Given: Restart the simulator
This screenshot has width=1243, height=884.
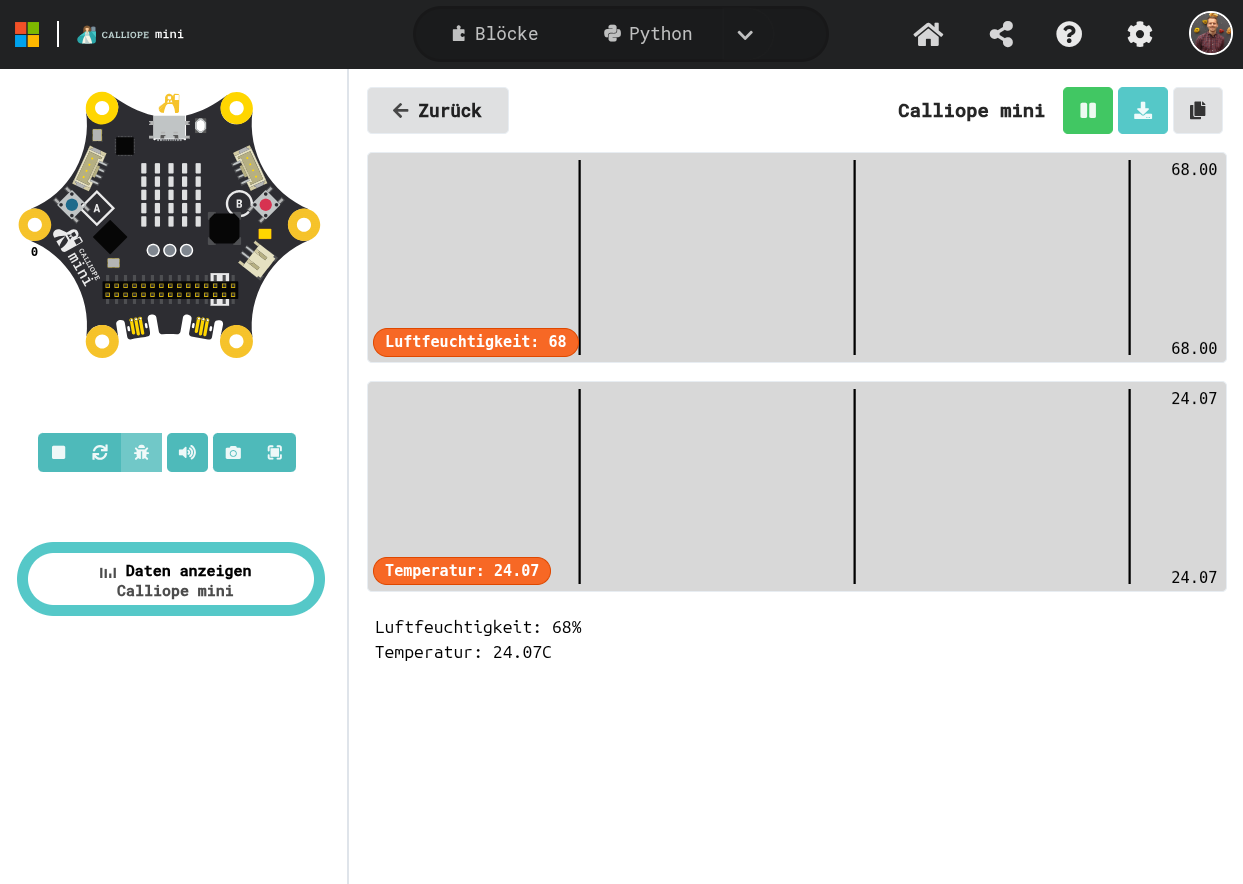Looking at the screenshot, I should [x=100, y=452].
